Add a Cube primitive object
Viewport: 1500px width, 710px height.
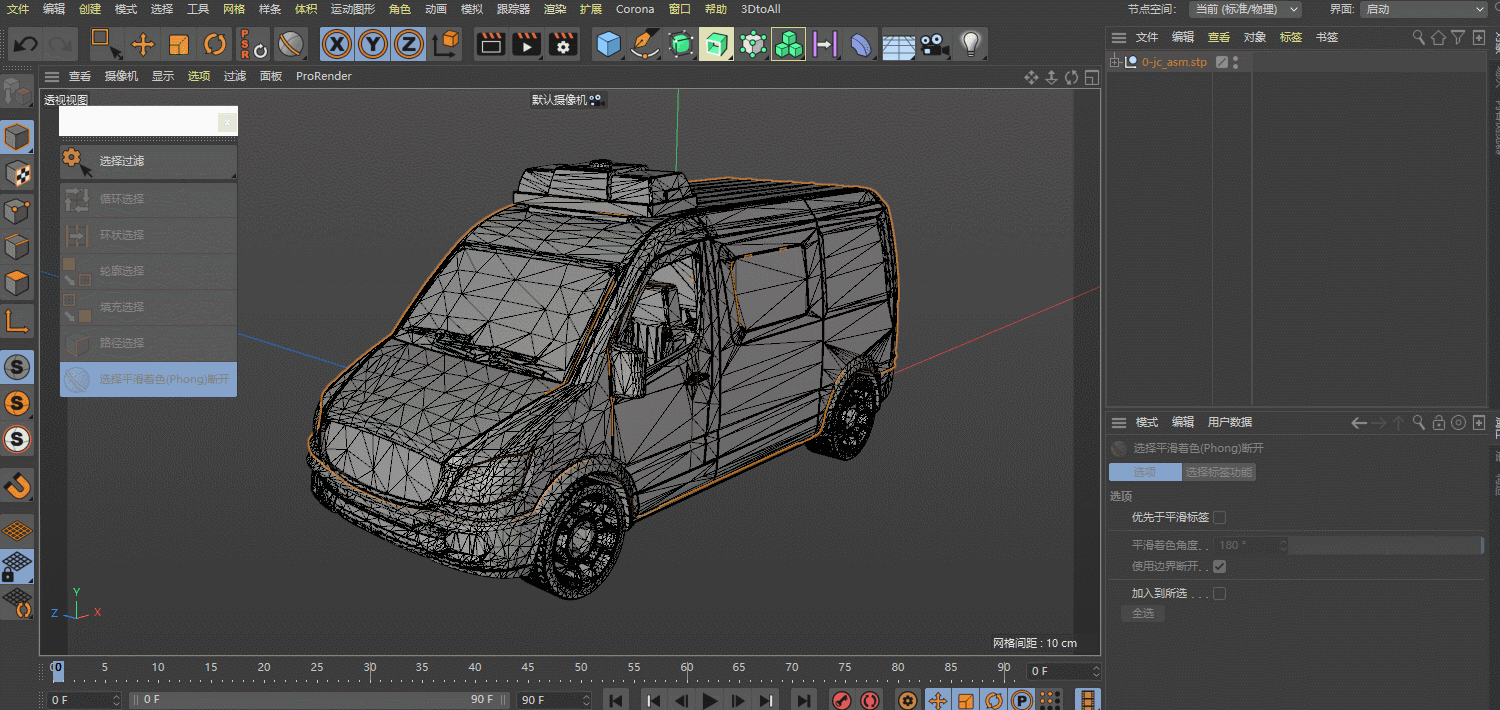(608, 44)
